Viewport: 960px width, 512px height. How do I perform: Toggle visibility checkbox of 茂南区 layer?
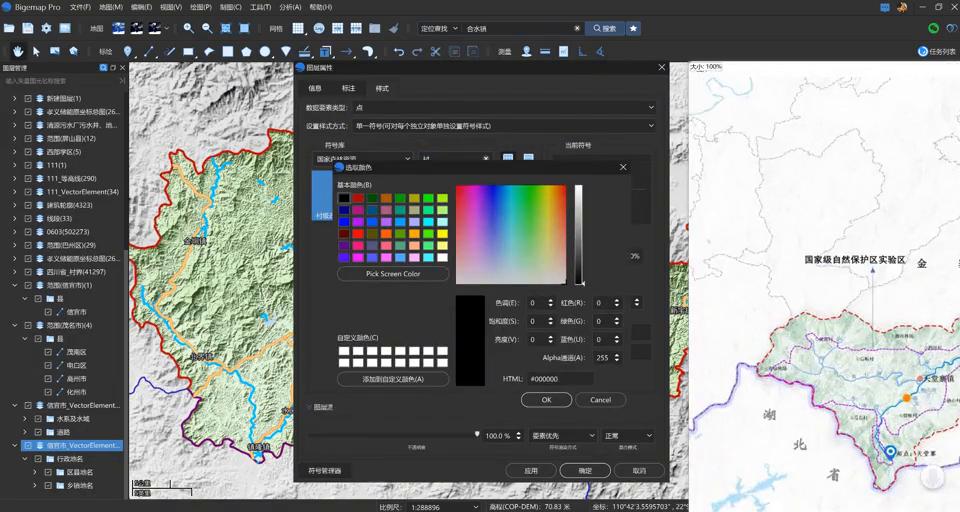48,352
